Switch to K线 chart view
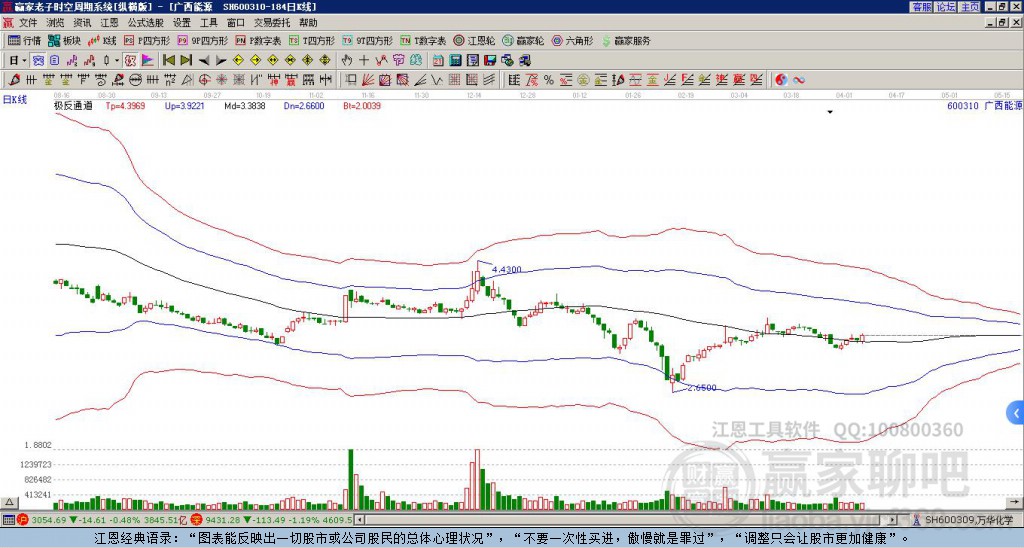The width and height of the screenshot is (1024, 548). (102, 40)
